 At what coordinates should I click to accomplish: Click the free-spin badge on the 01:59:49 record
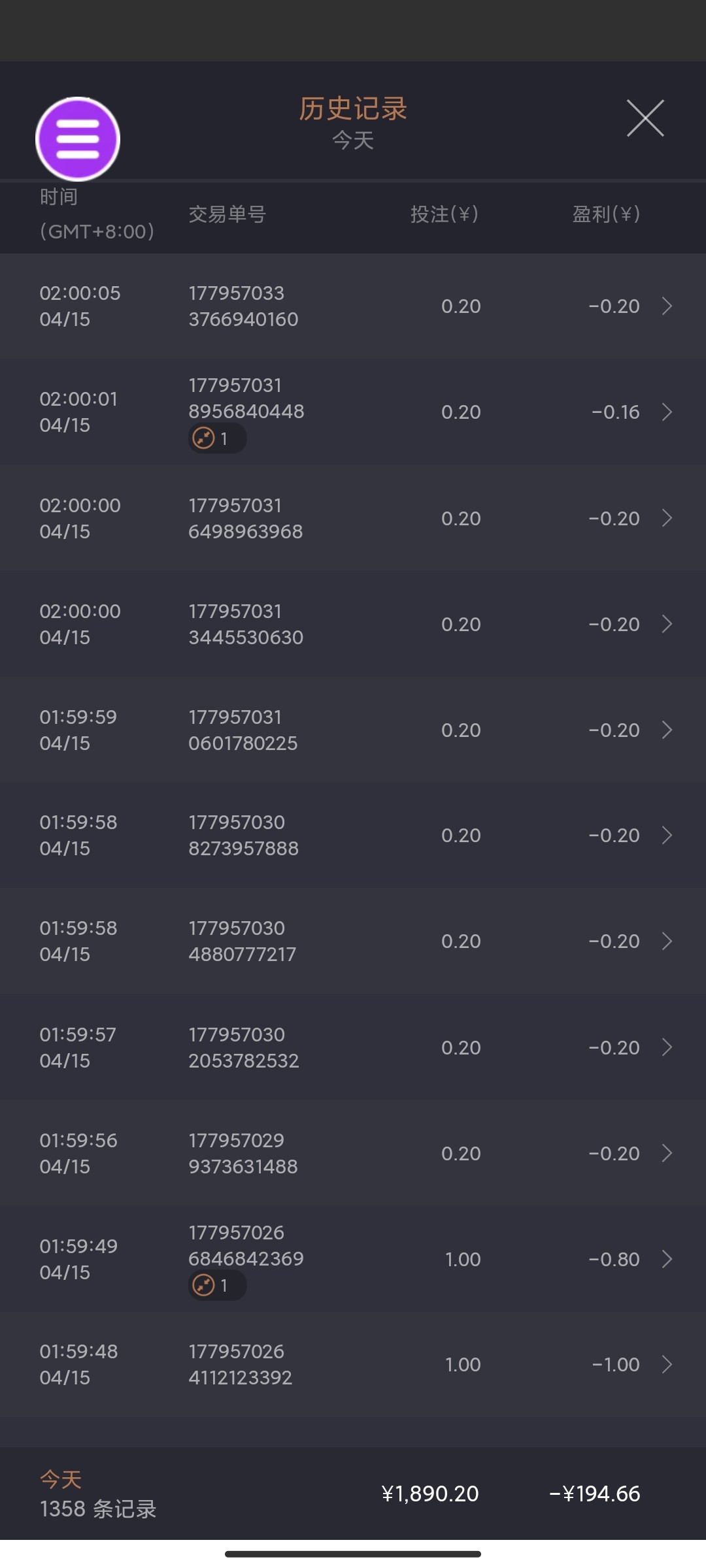[x=216, y=1285]
